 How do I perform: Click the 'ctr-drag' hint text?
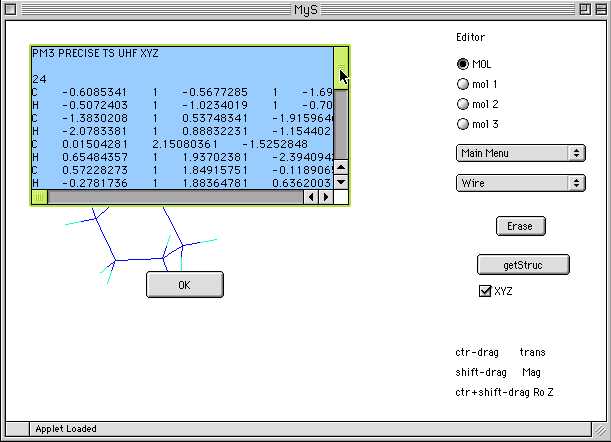coord(477,352)
